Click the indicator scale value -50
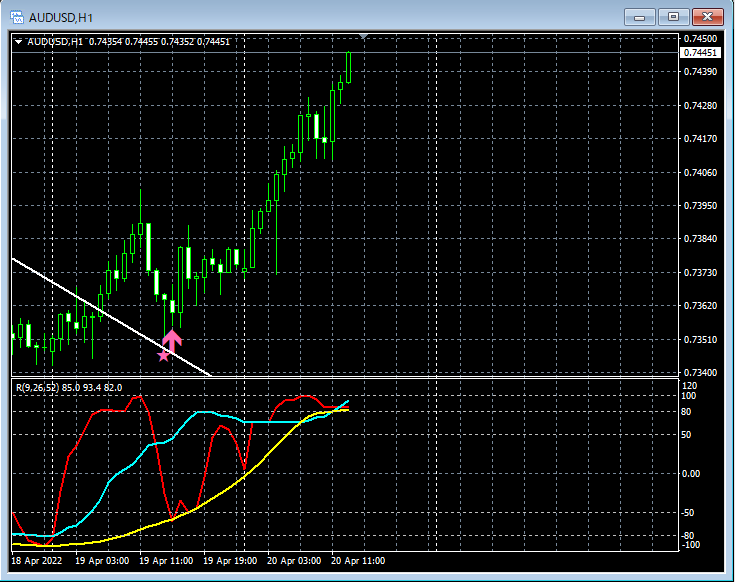Screen dimensions: 736x582 tap(688, 513)
